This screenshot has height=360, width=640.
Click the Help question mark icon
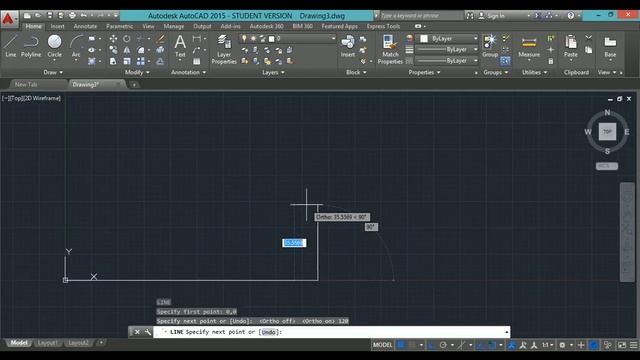click(571, 16)
